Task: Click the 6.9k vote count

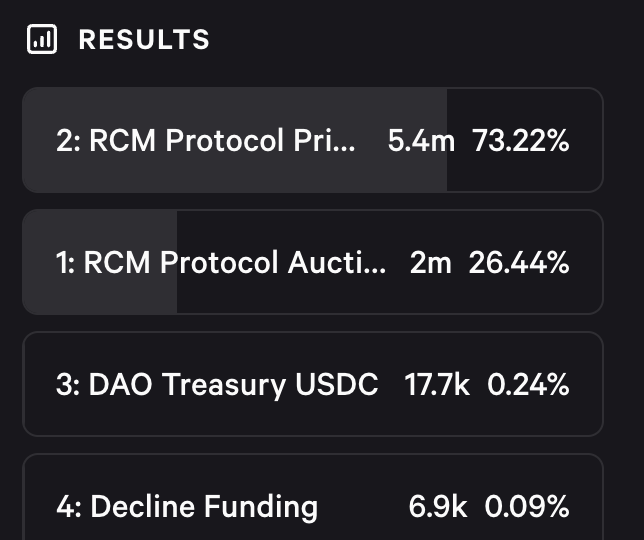Action: click(438, 507)
